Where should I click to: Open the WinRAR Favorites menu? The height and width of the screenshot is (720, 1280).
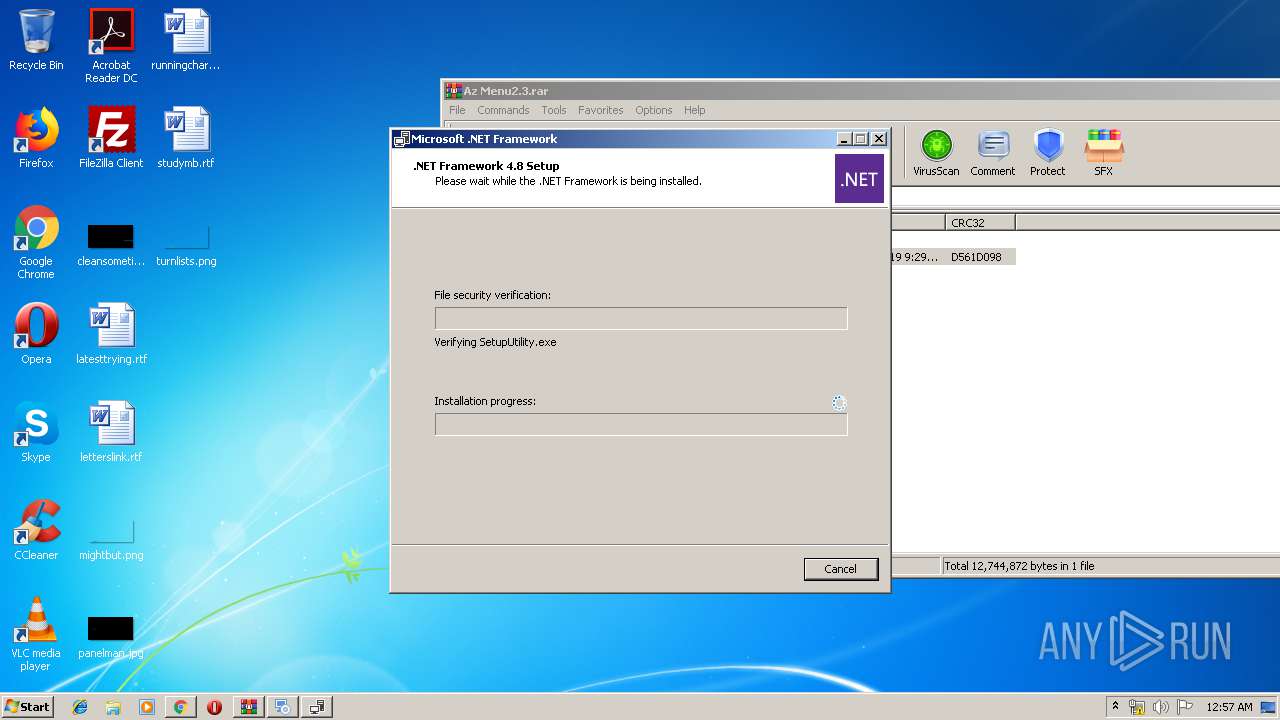600,110
